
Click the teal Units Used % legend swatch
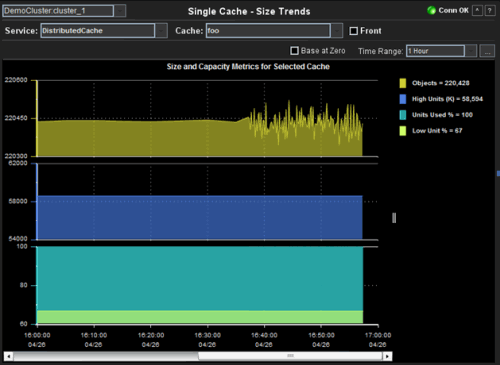[x=403, y=115]
